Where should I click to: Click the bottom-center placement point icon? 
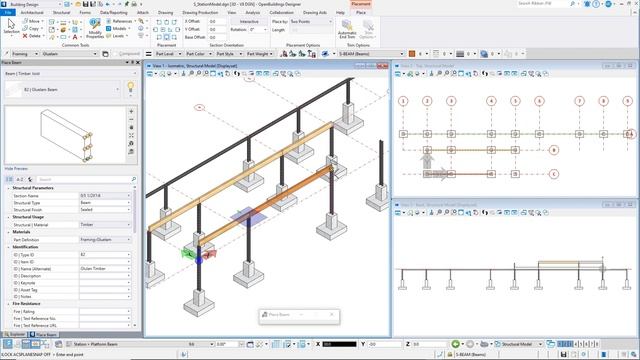[x=167, y=37]
